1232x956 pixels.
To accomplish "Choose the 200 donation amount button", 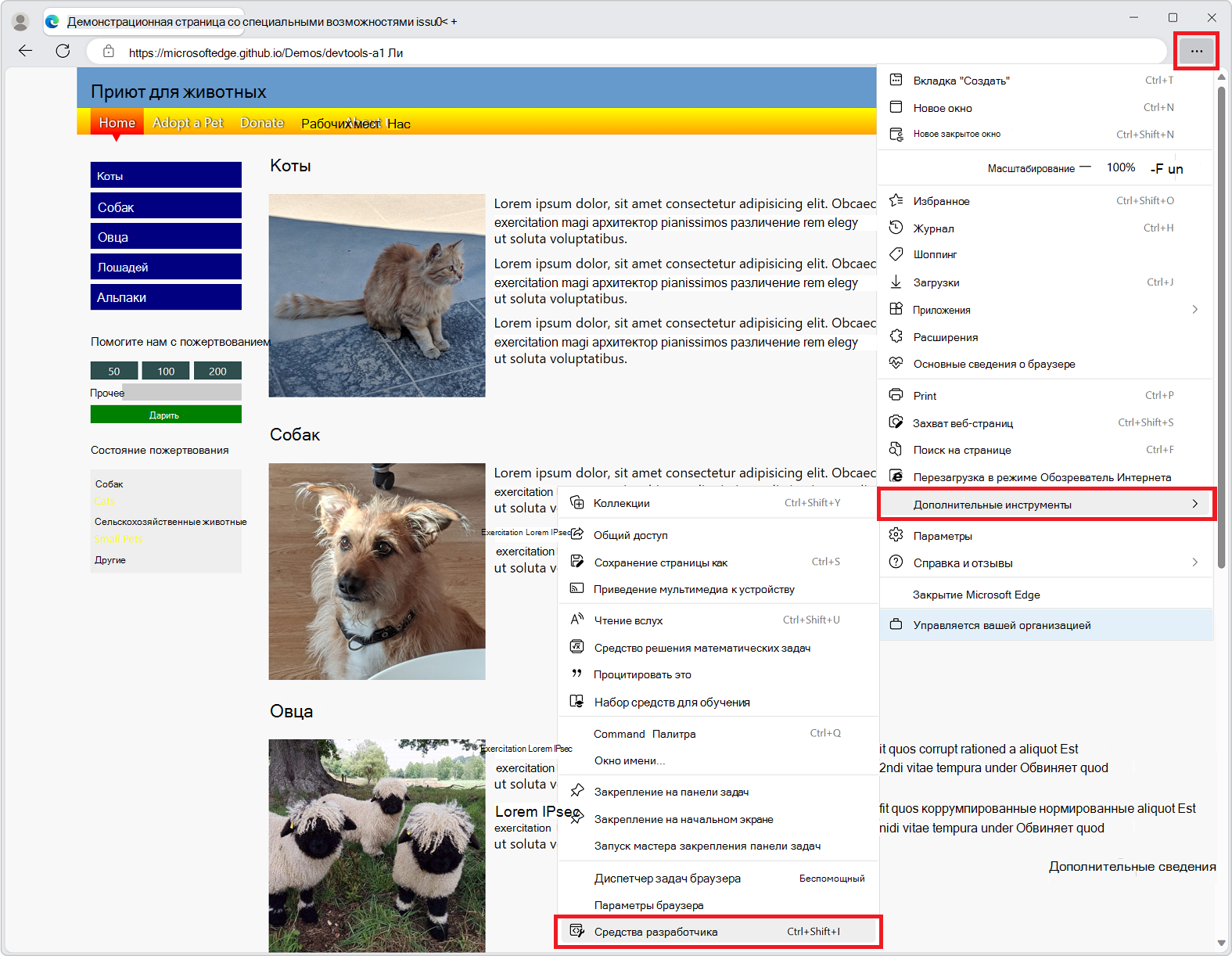I will tap(217, 371).
